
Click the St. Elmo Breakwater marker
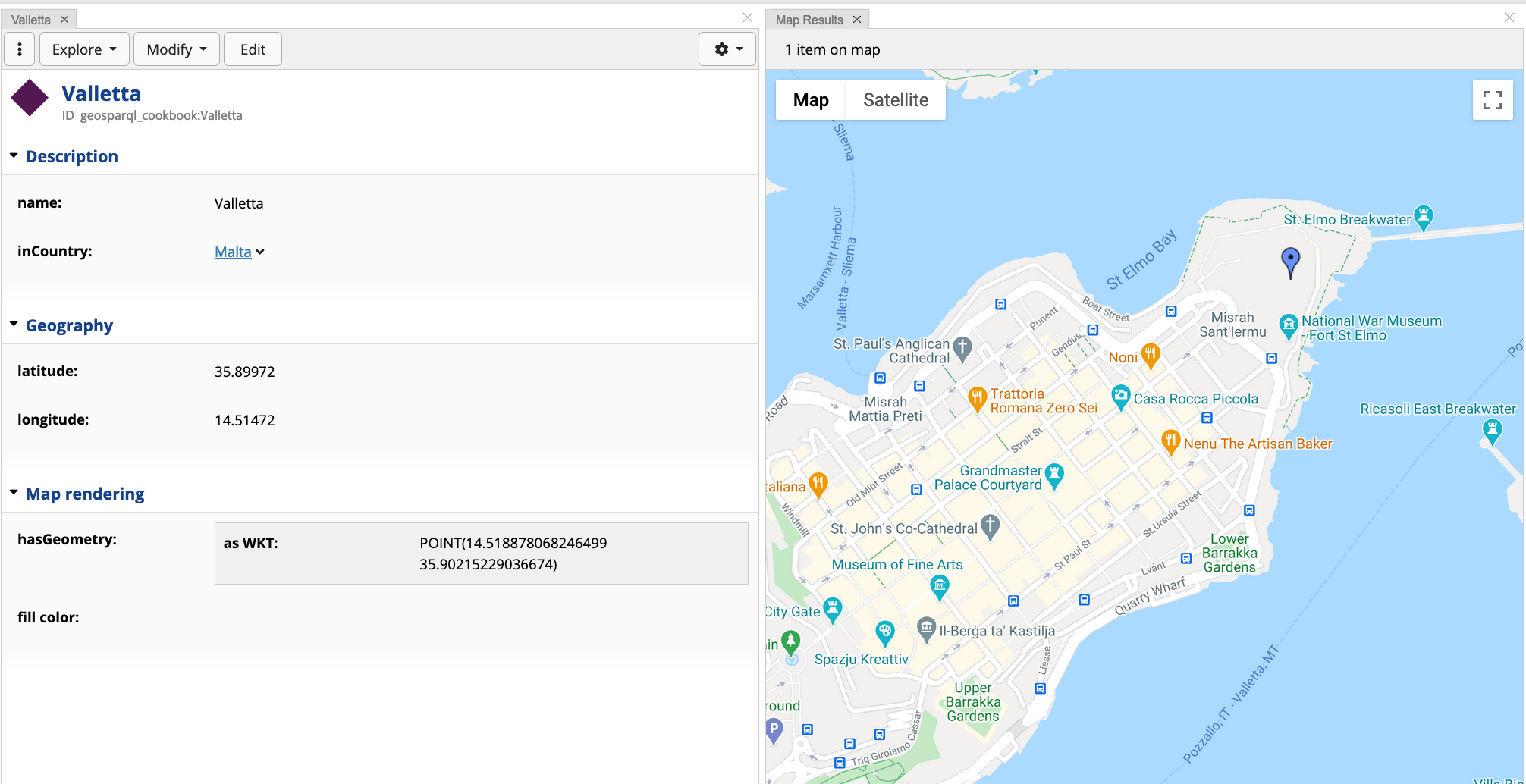tap(1423, 217)
